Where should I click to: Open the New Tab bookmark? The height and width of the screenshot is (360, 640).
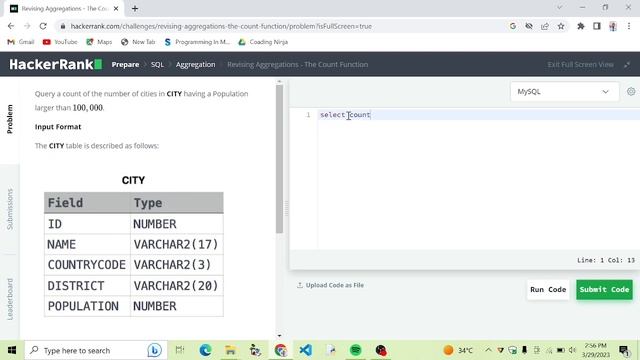(x=138, y=42)
